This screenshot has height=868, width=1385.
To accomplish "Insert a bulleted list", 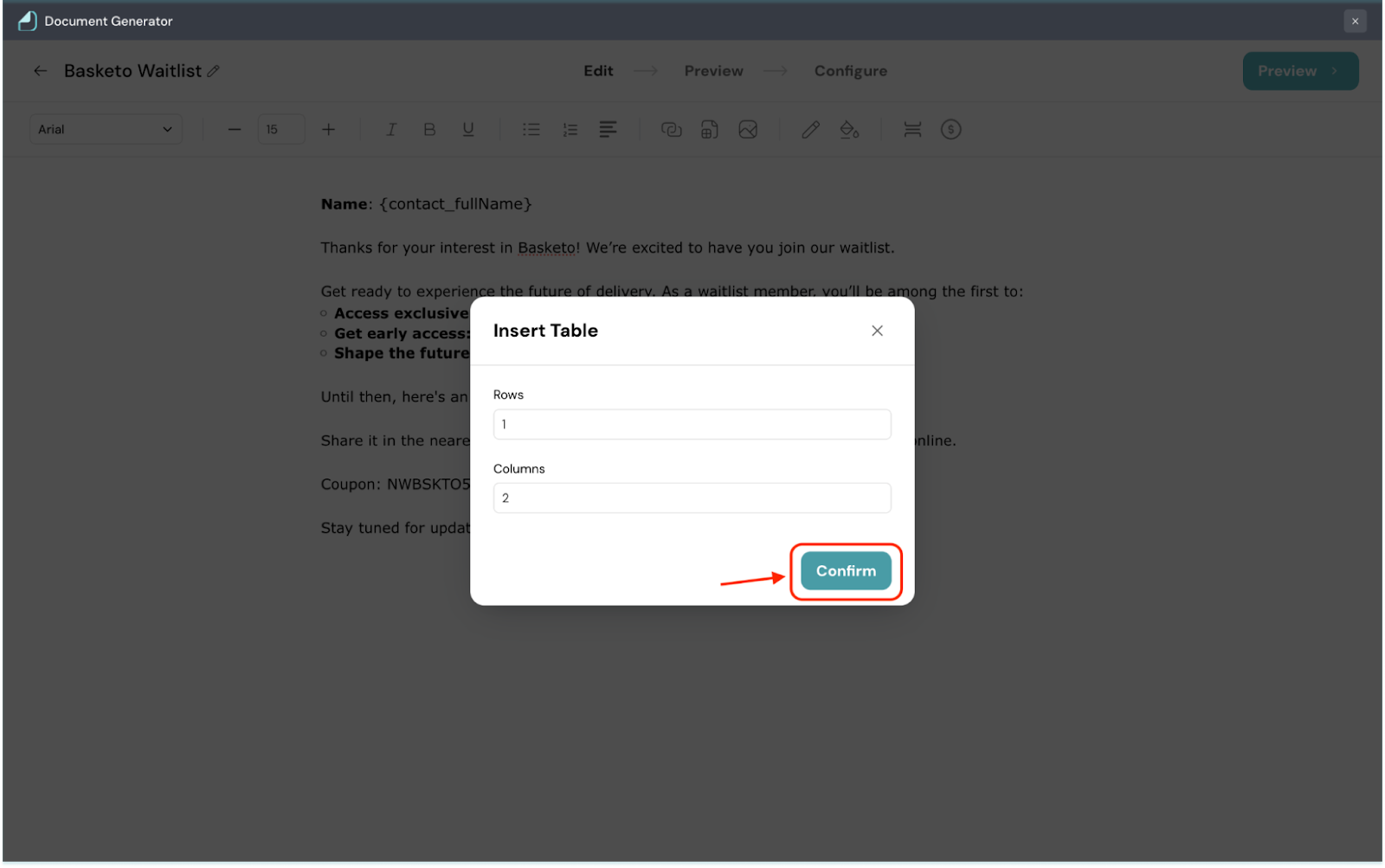I will coord(531,130).
